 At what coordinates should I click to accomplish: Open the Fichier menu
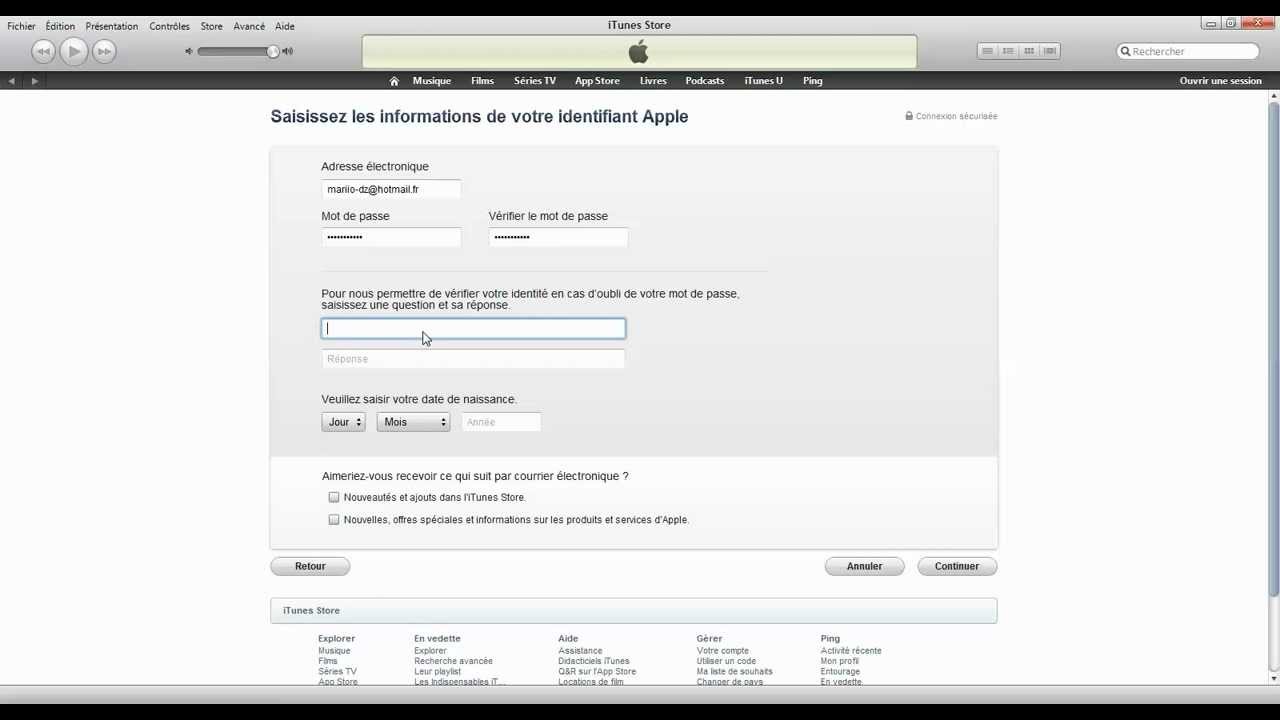coord(21,26)
